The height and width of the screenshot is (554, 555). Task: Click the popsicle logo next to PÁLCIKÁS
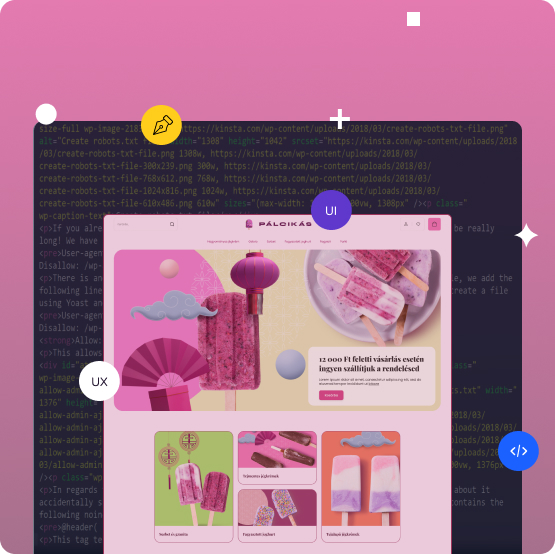coord(249,224)
